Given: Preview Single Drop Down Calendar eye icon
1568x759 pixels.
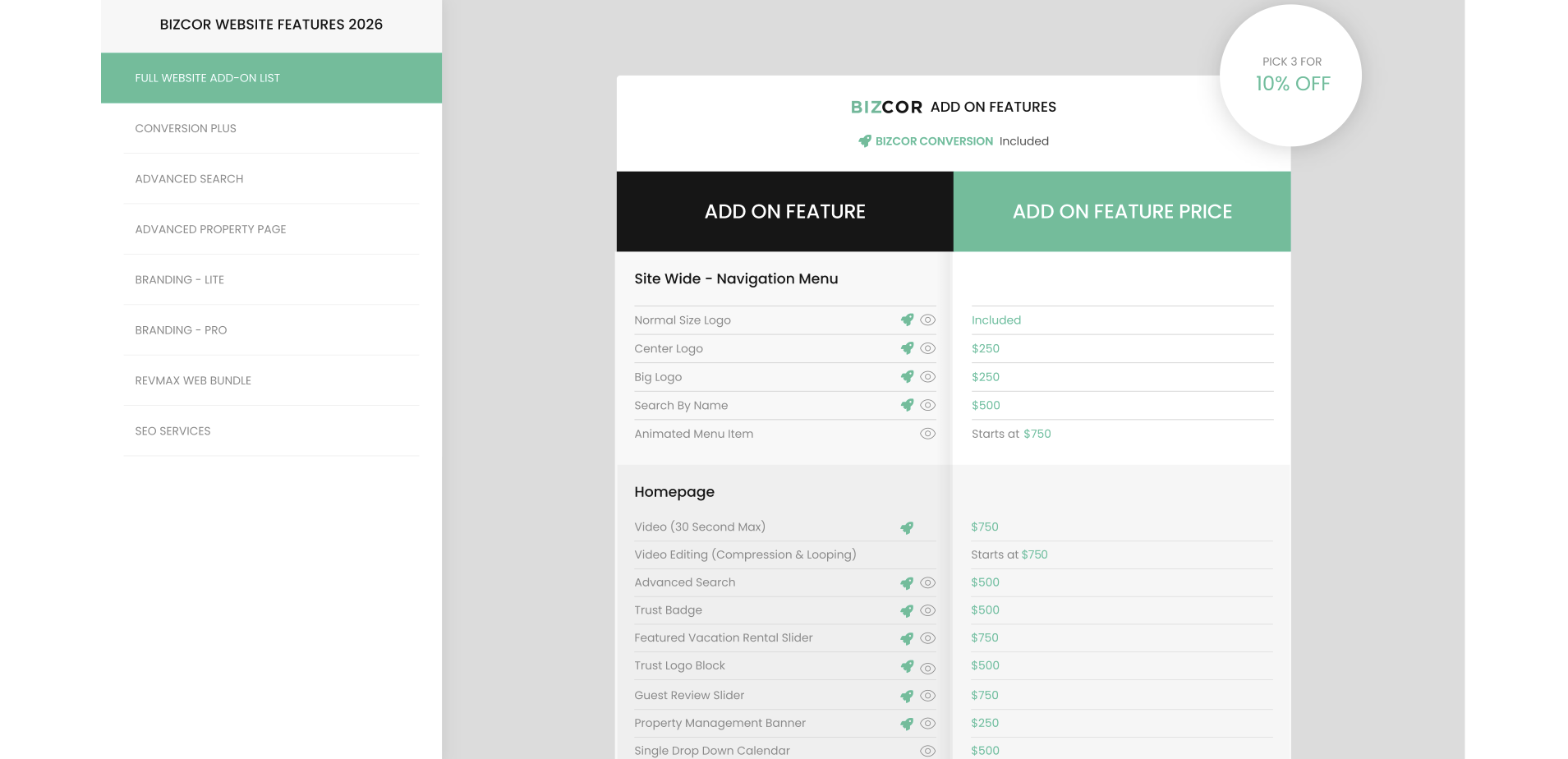Looking at the screenshot, I should pyautogui.click(x=928, y=751).
